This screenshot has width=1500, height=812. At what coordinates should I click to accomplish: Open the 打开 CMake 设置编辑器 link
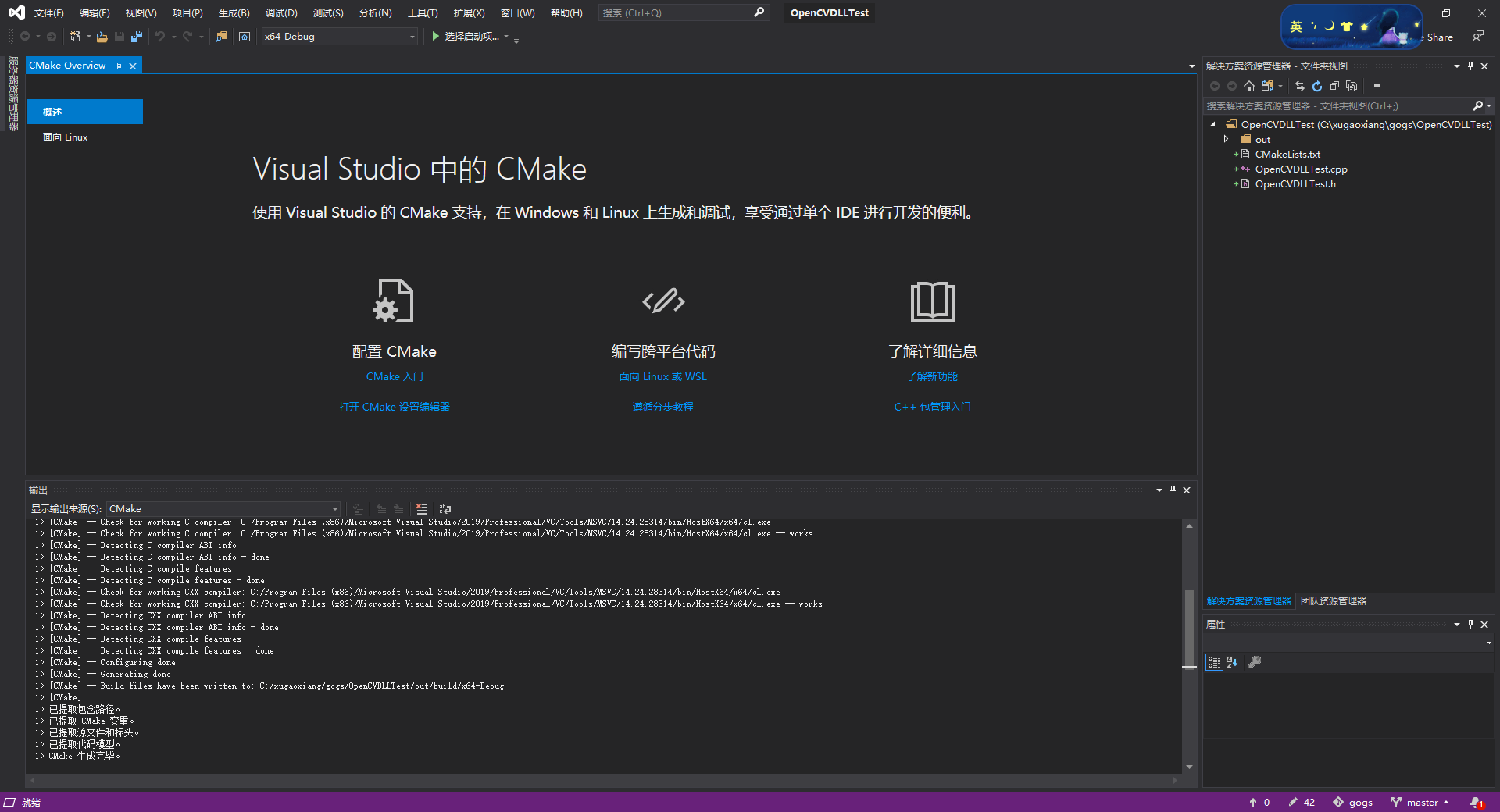point(394,407)
